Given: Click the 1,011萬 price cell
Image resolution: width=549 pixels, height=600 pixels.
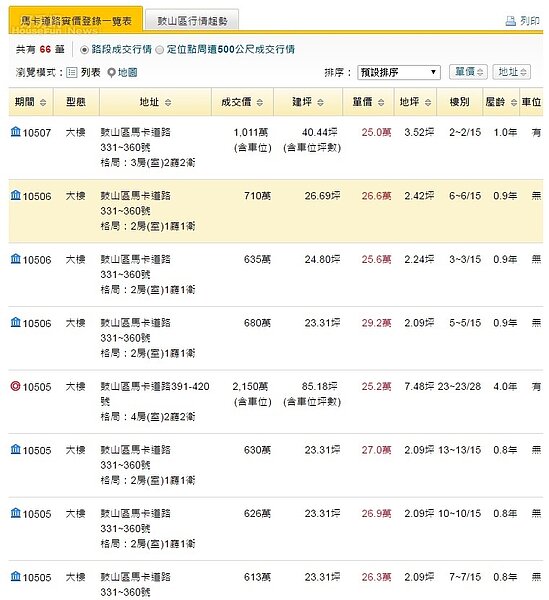Looking at the screenshot, I should [x=251, y=132].
